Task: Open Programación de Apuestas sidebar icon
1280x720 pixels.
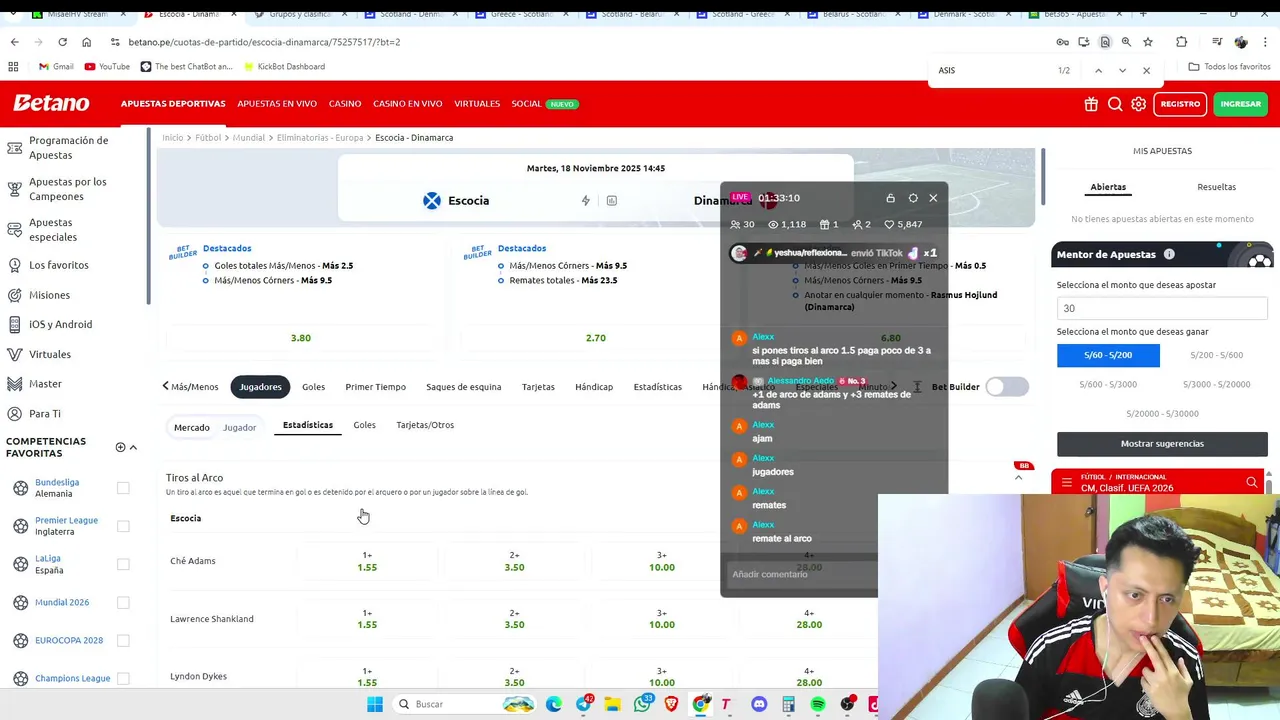Action: [x=15, y=148]
